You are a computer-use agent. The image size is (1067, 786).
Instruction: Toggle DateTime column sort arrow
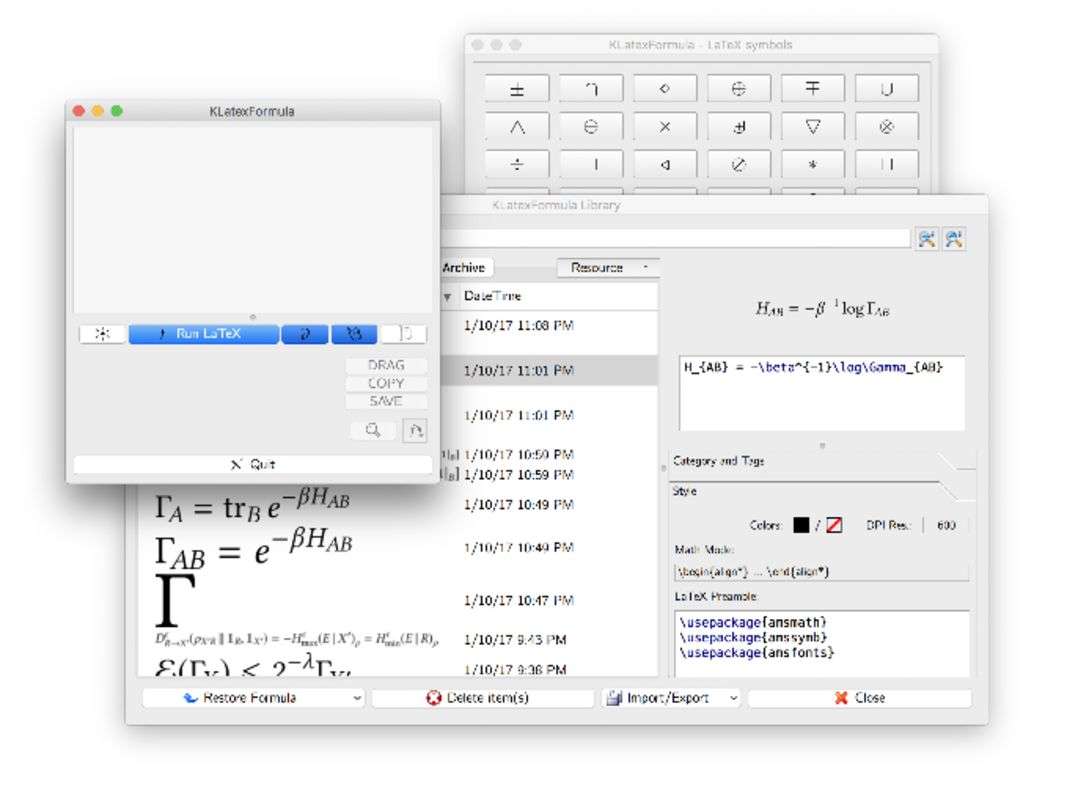point(447,297)
